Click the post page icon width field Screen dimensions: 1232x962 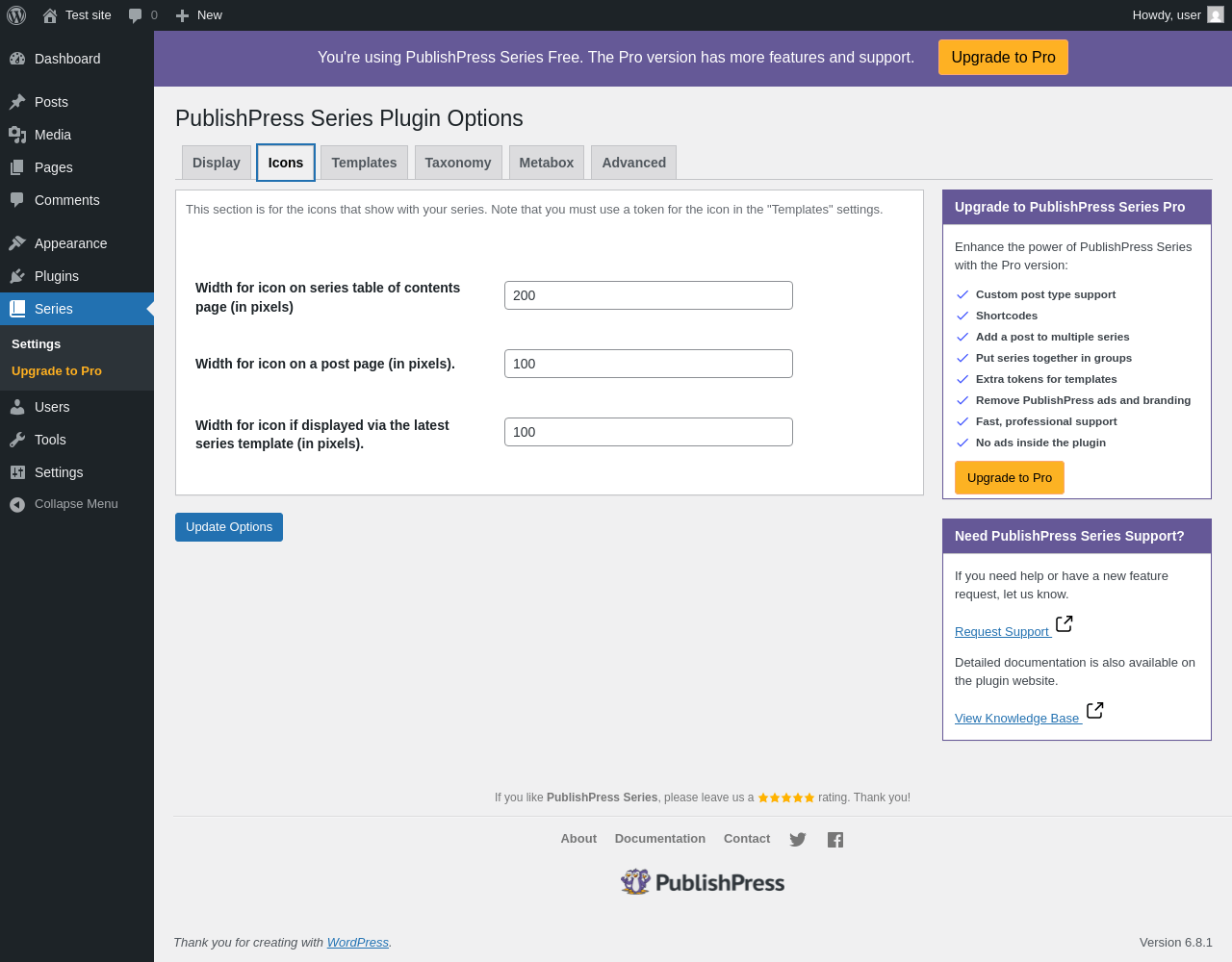[x=649, y=364]
